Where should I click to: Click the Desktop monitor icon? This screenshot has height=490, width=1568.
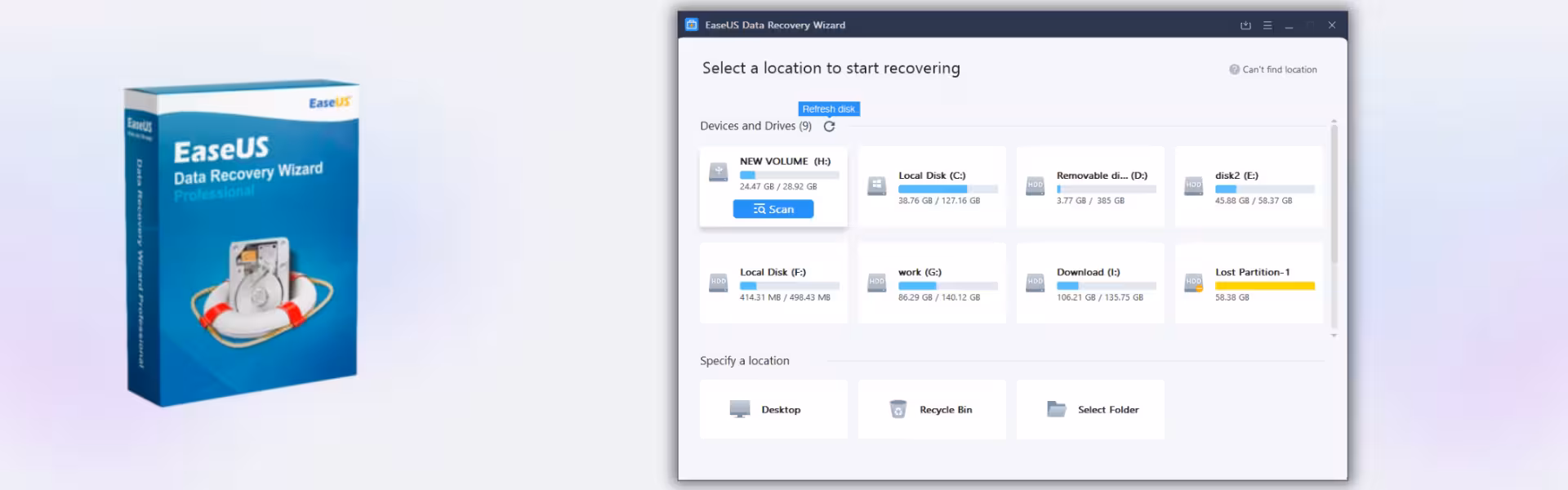click(740, 409)
